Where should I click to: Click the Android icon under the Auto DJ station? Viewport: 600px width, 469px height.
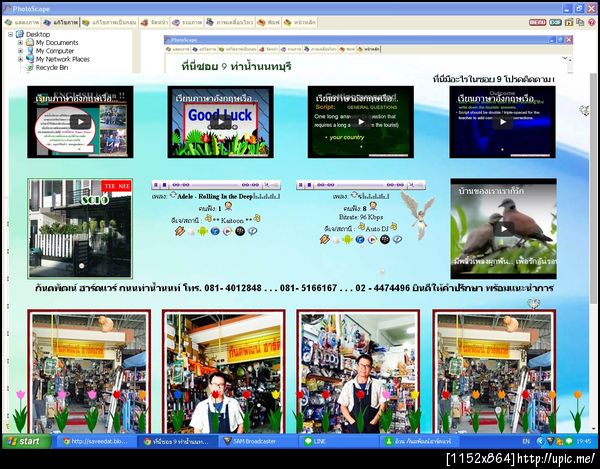(x=347, y=239)
